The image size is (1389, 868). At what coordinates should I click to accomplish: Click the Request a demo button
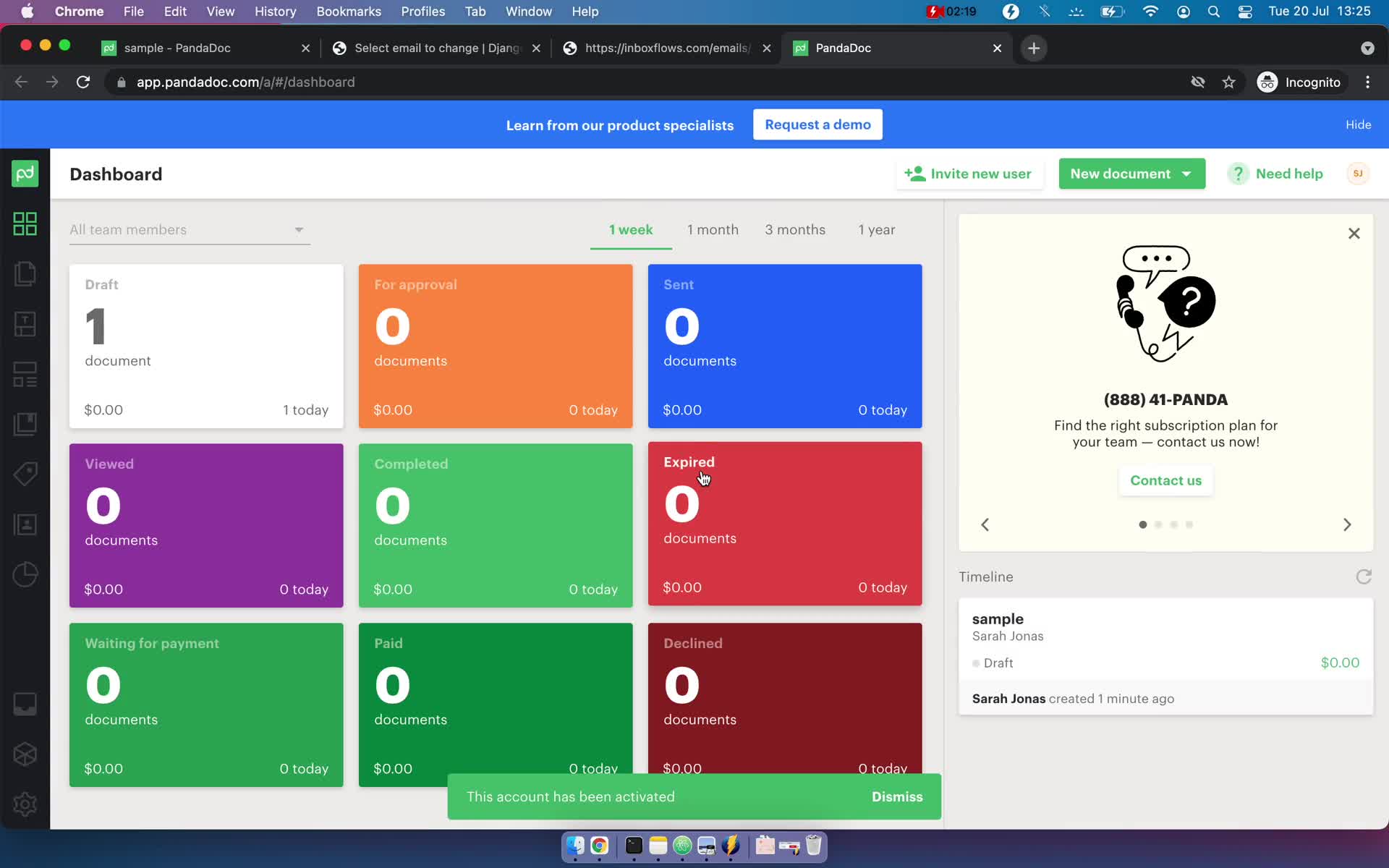(817, 124)
